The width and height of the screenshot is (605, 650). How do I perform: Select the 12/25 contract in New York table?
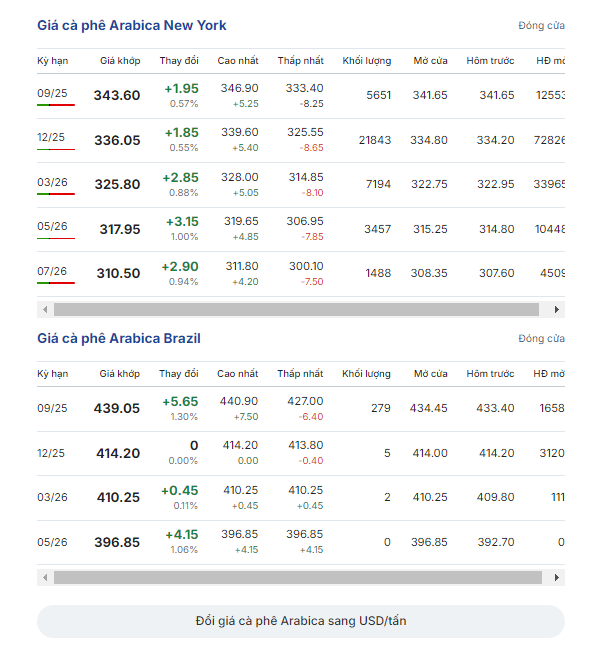pos(51,137)
